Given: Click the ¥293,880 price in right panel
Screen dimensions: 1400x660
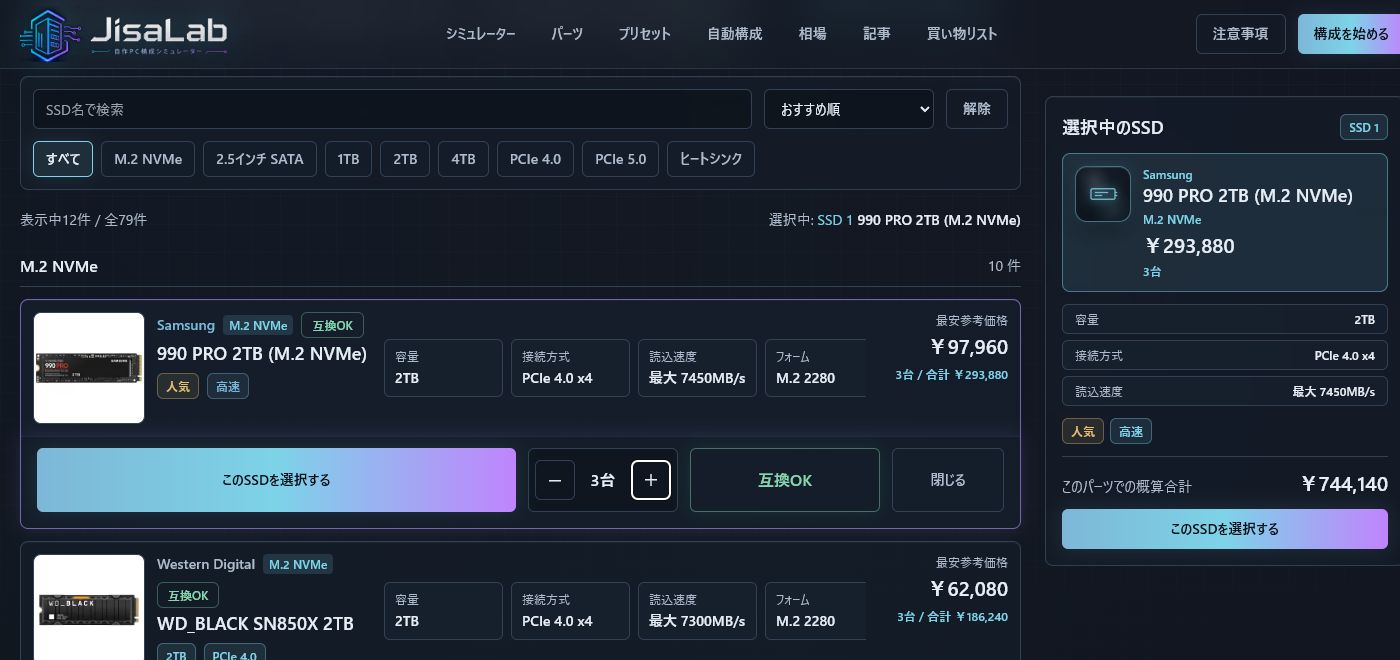Looking at the screenshot, I should (x=1190, y=246).
